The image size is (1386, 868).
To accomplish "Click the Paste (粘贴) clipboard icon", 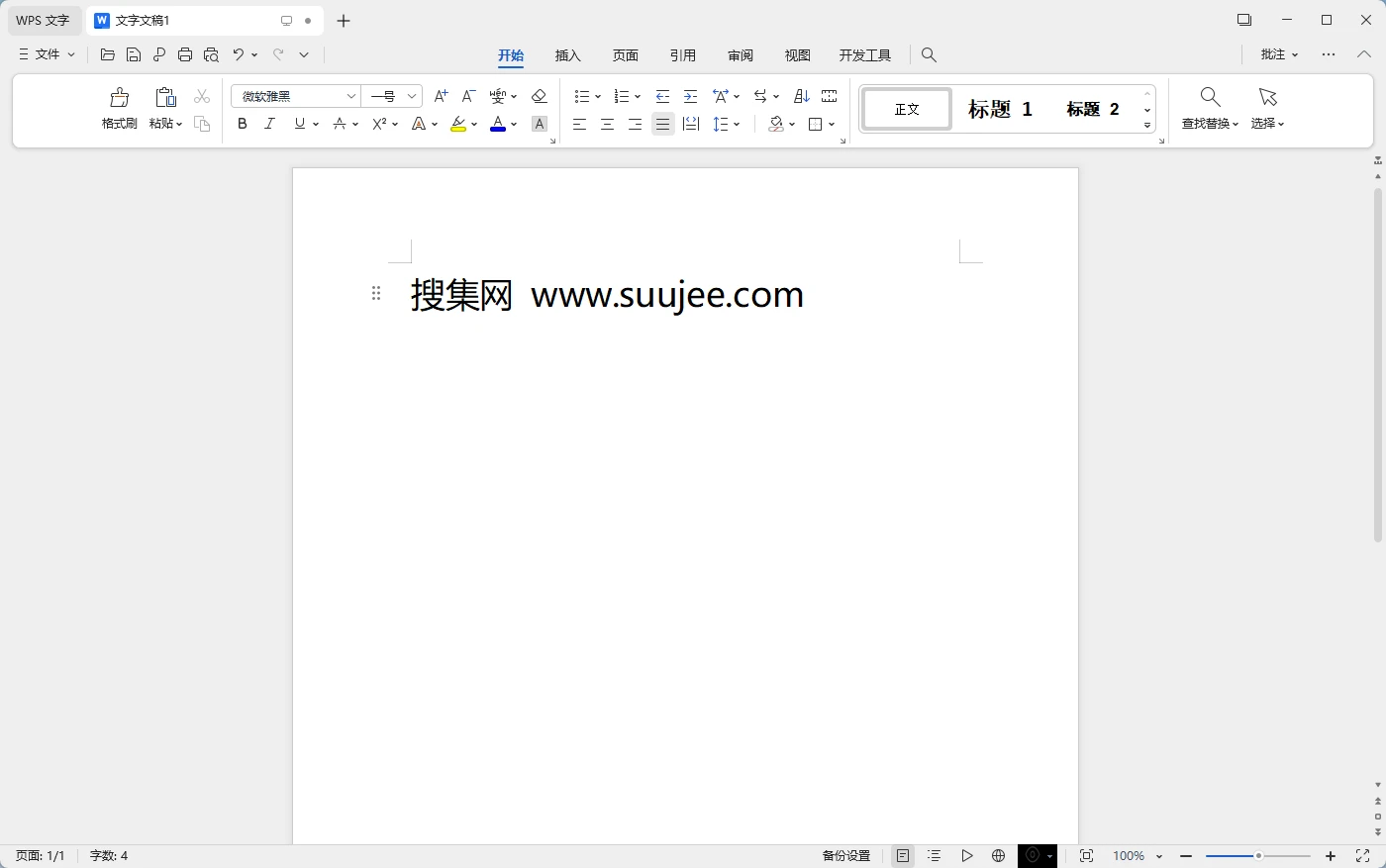I will coord(165,97).
